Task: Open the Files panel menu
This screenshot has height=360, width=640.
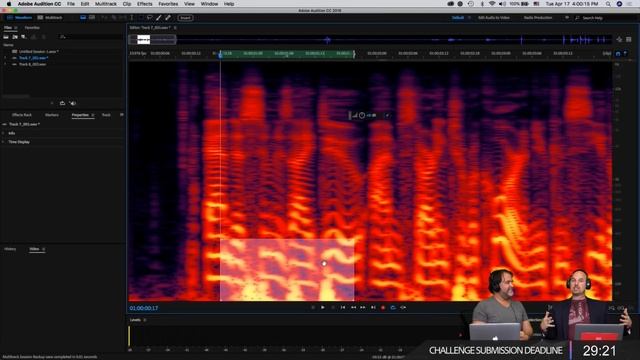Action: click(16, 28)
